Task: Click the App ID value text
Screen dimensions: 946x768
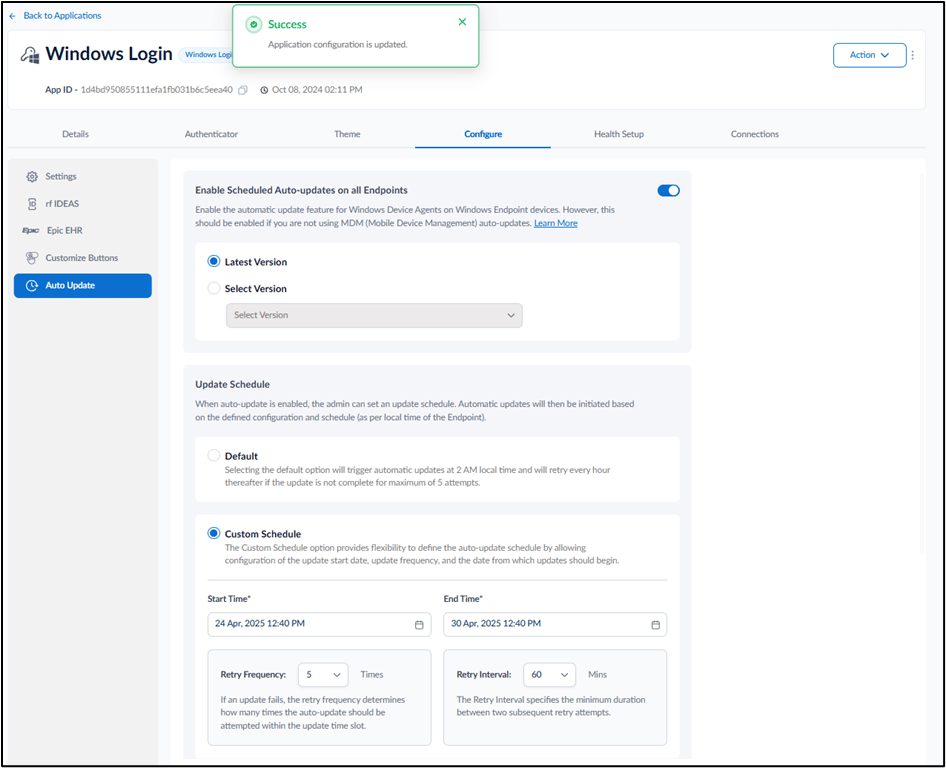Action: (x=156, y=90)
